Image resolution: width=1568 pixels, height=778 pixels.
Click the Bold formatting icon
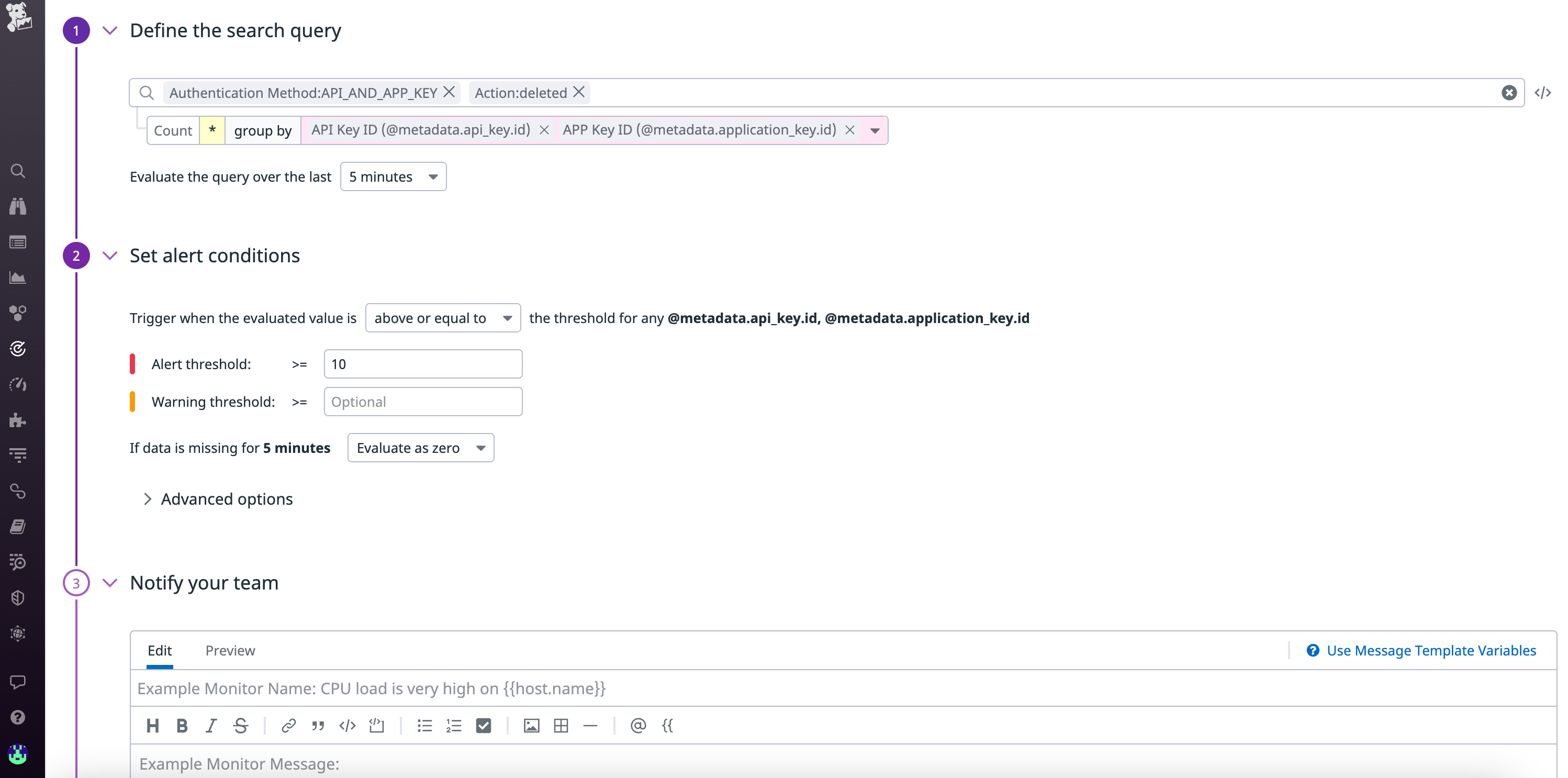[x=182, y=725]
